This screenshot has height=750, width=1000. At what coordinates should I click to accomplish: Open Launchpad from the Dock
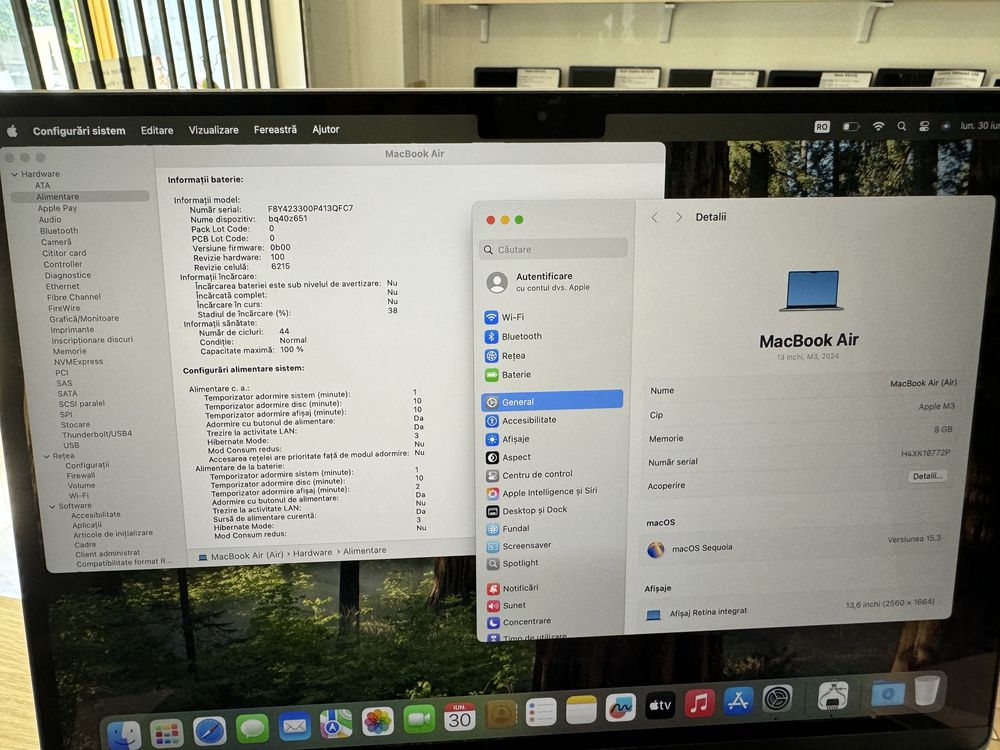(166, 732)
